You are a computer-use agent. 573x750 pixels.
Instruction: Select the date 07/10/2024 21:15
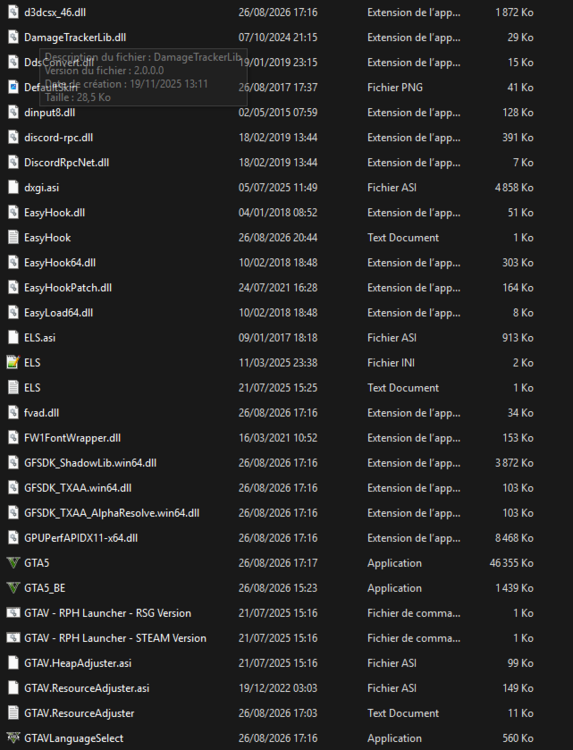click(x=278, y=37)
